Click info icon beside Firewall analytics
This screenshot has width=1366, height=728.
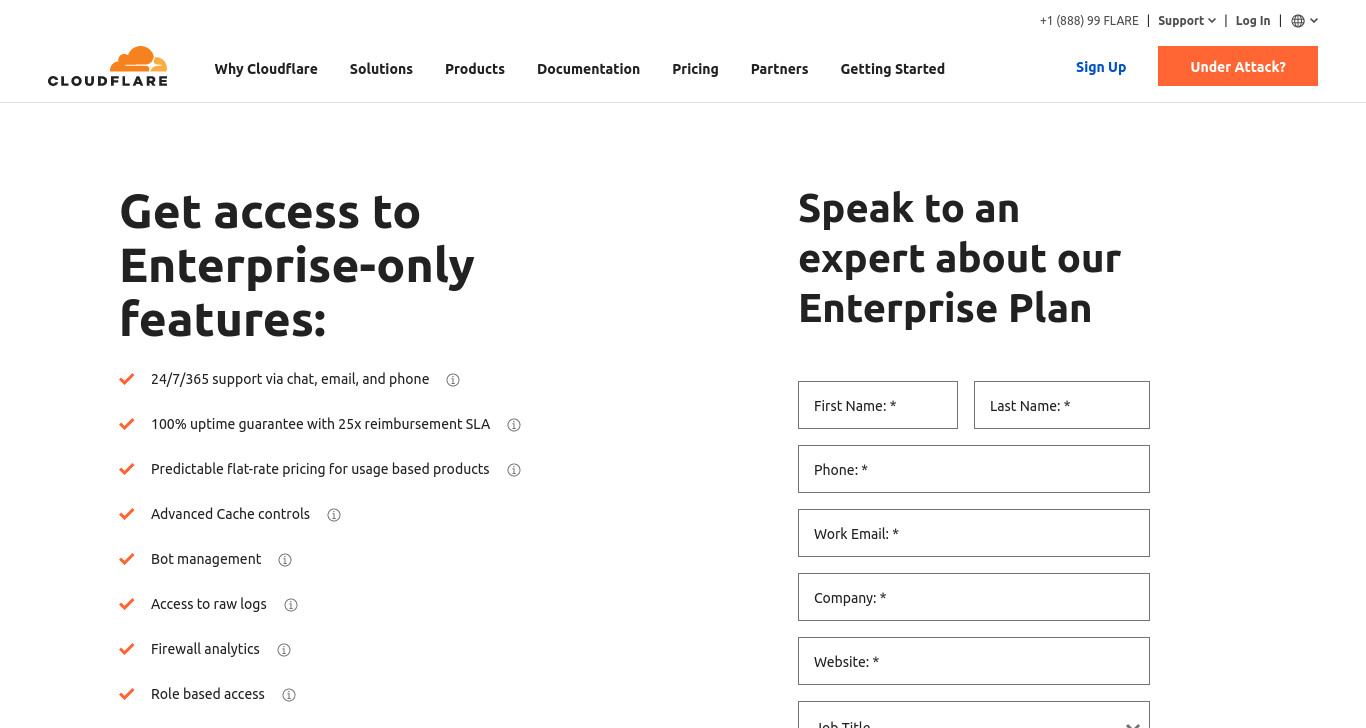point(284,650)
